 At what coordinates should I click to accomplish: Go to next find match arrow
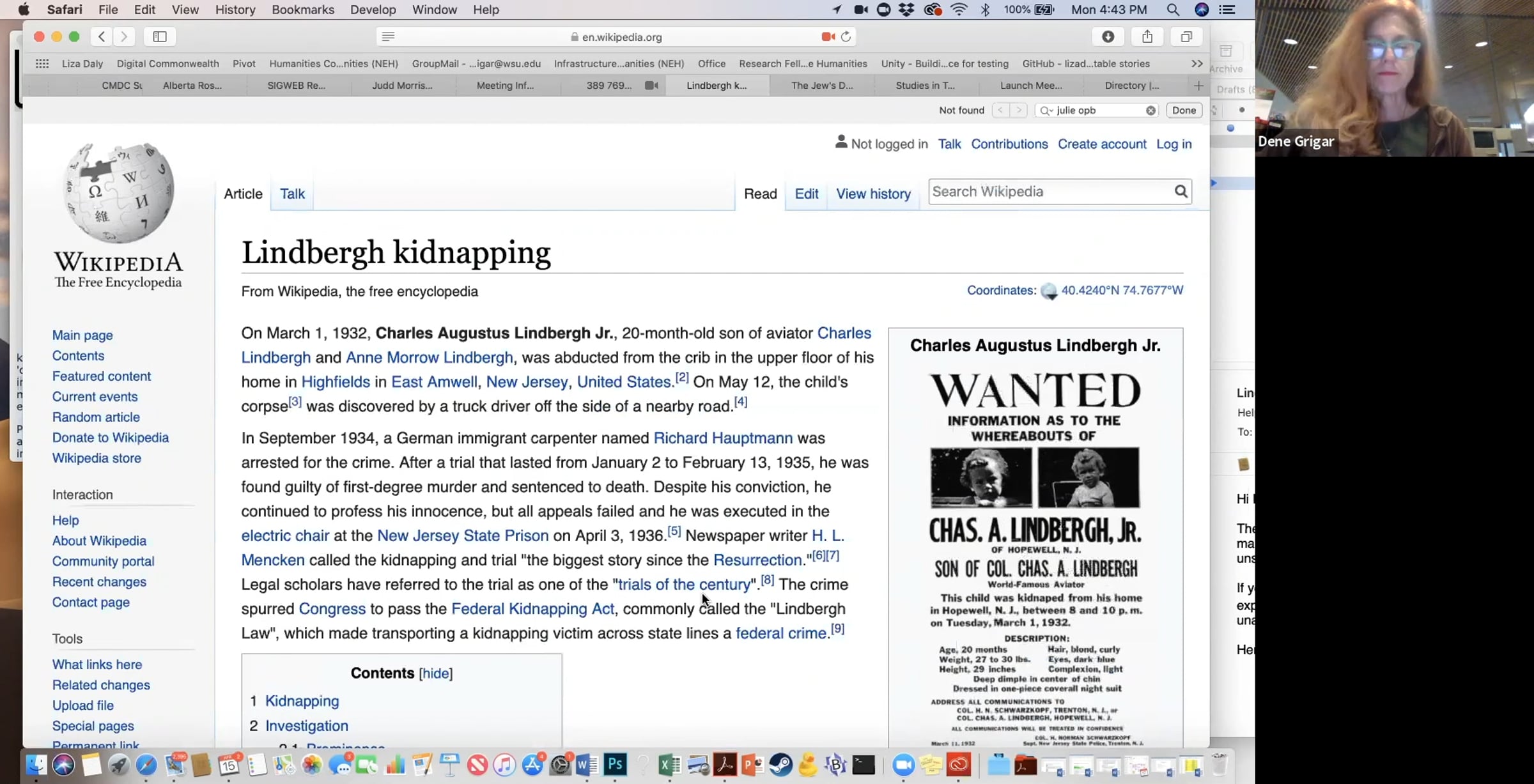1019,111
